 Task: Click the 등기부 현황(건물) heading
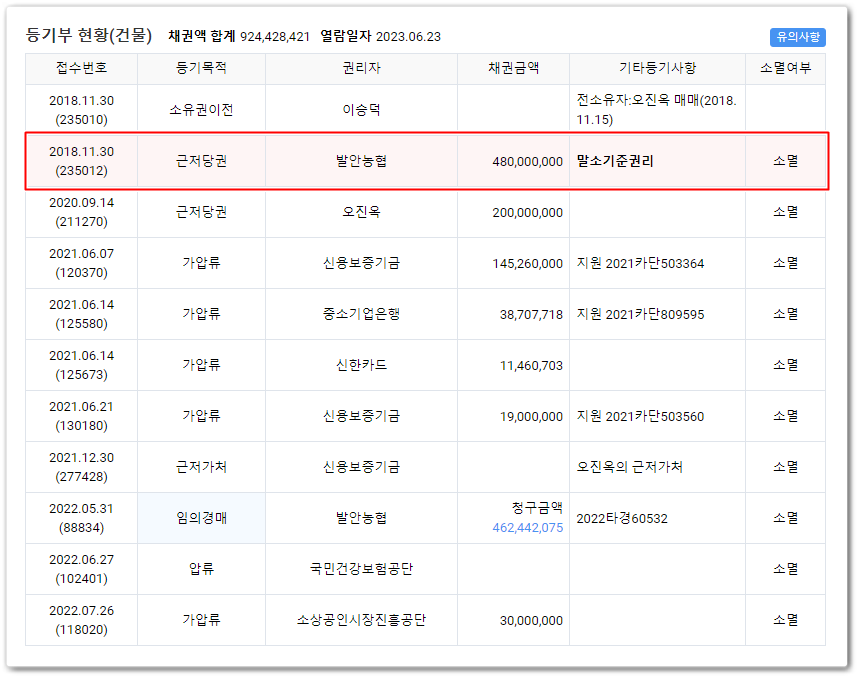89,36
